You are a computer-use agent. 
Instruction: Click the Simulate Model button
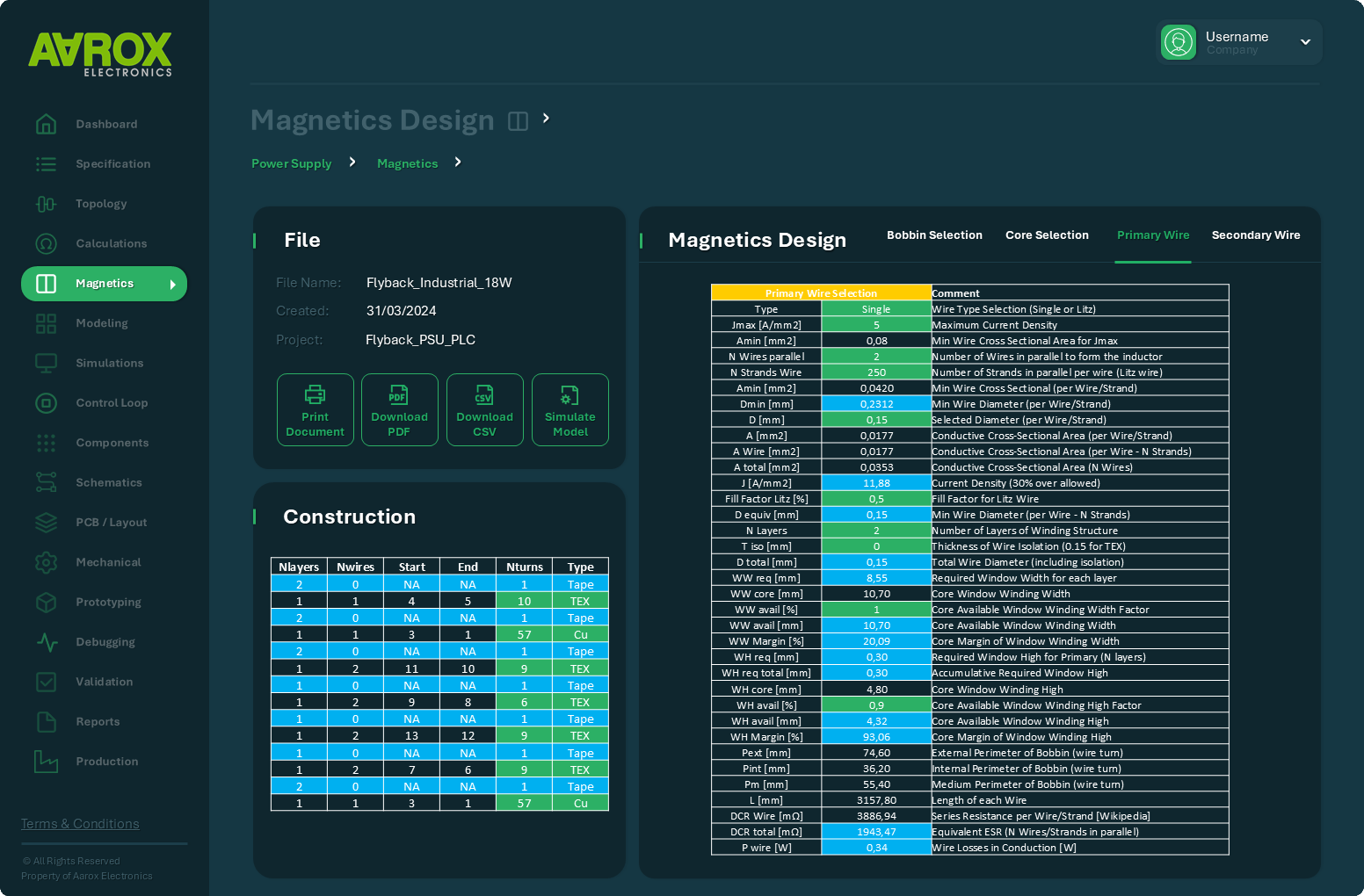pyautogui.click(x=570, y=410)
